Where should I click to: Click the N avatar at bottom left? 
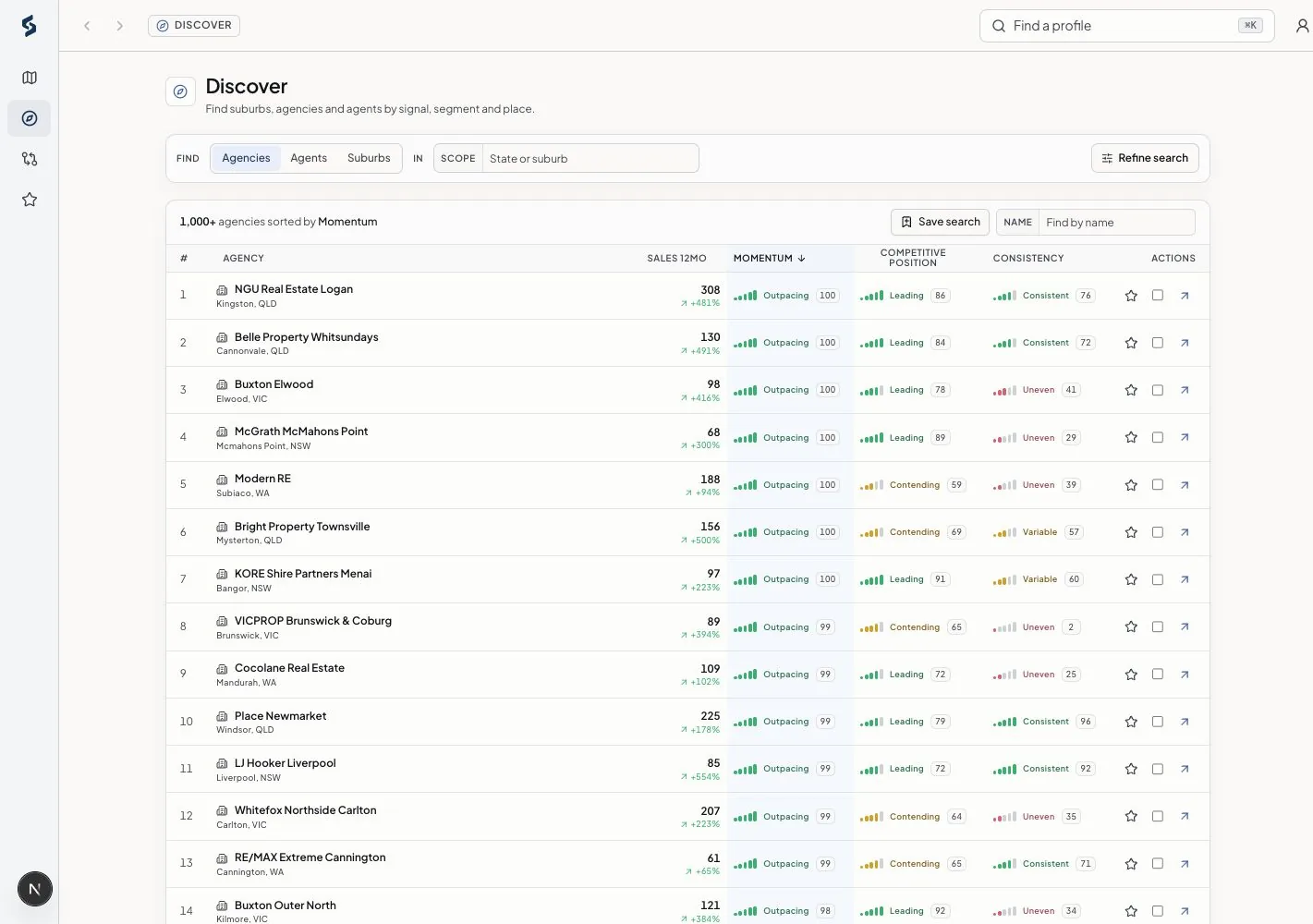click(35, 889)
